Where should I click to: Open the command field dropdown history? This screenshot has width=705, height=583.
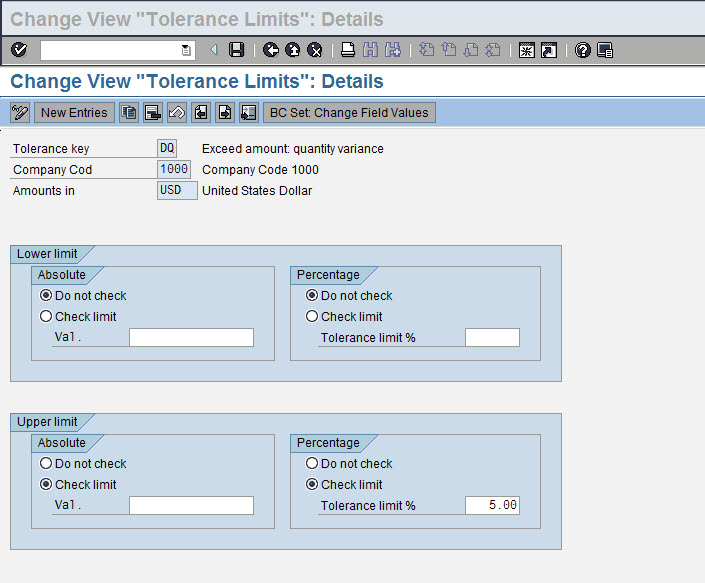pos(186,50)
